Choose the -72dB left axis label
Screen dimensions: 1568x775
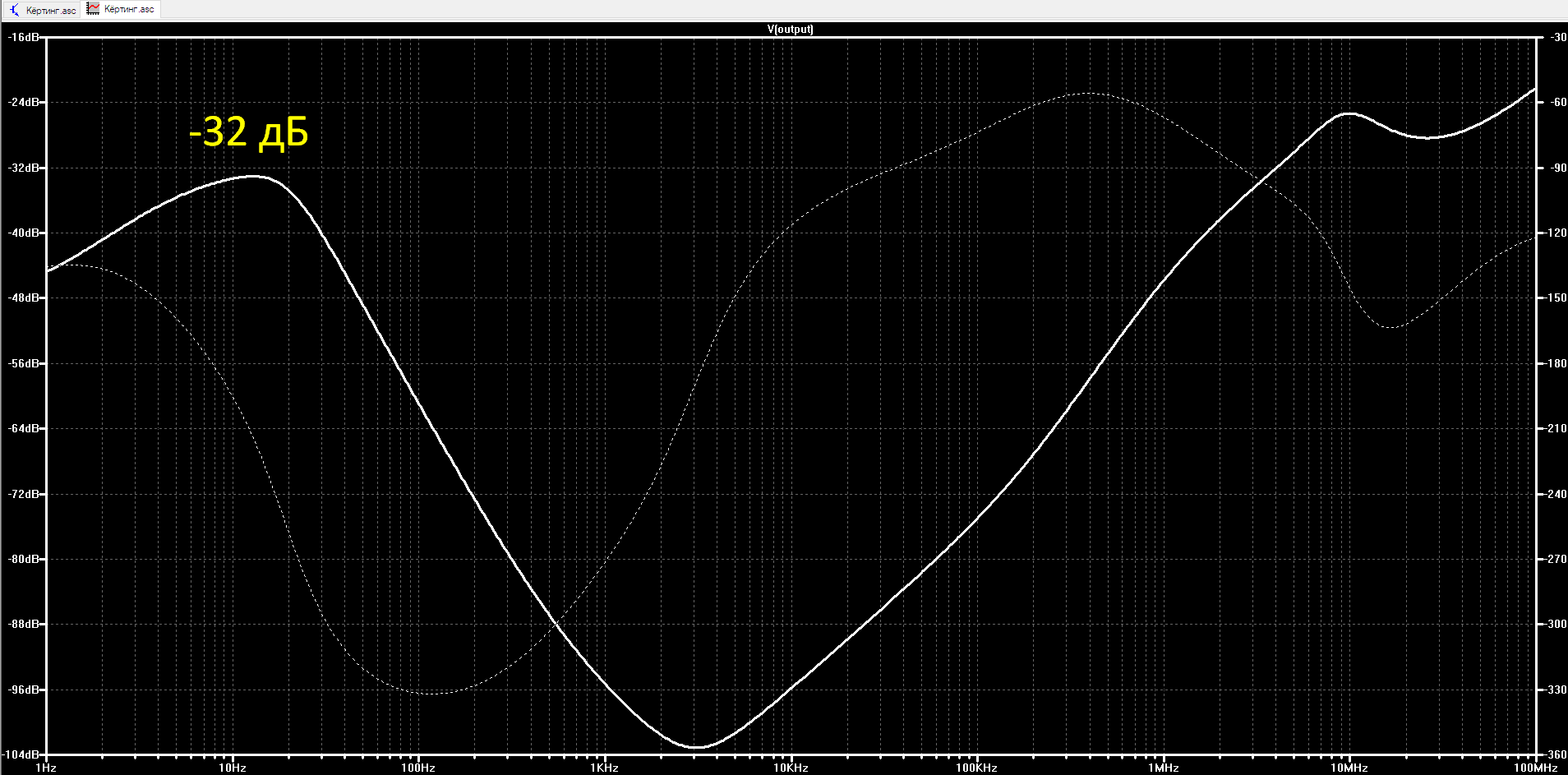click(23, 494)
